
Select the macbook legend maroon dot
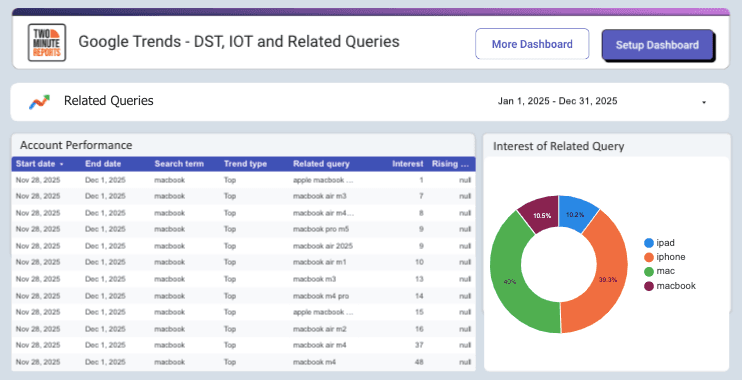tap(649, 286)
